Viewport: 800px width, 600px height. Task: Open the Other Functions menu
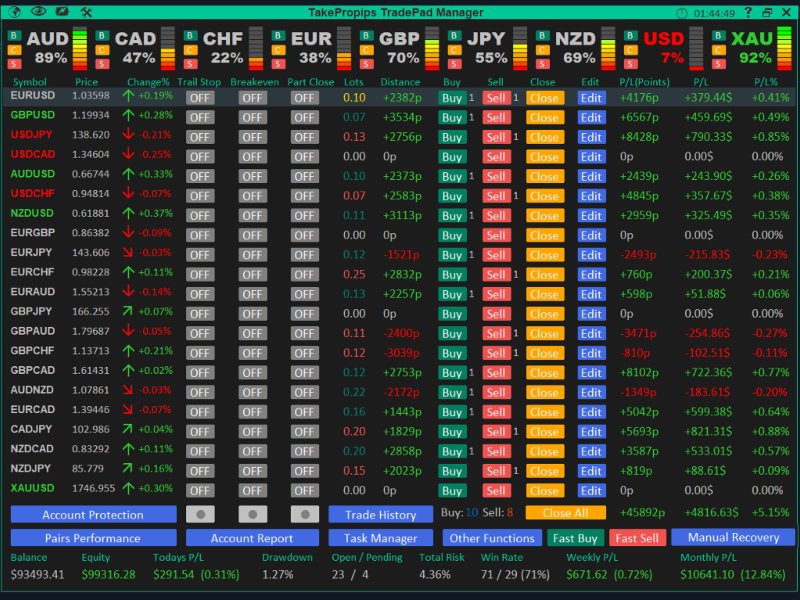coord(492,538)
